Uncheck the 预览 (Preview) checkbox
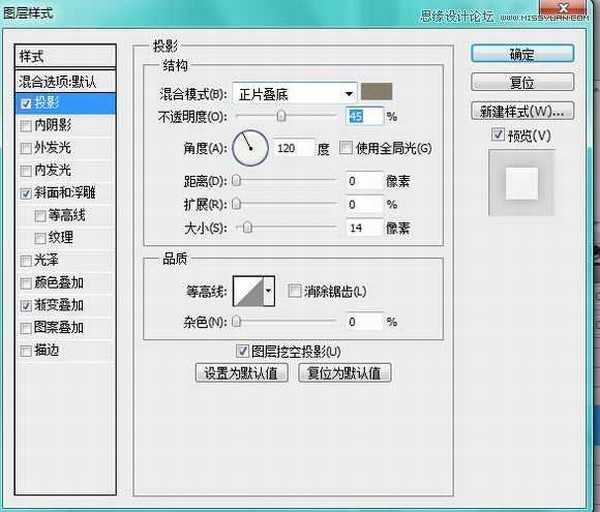The image size is (600, 512). (x=498, y=135)
